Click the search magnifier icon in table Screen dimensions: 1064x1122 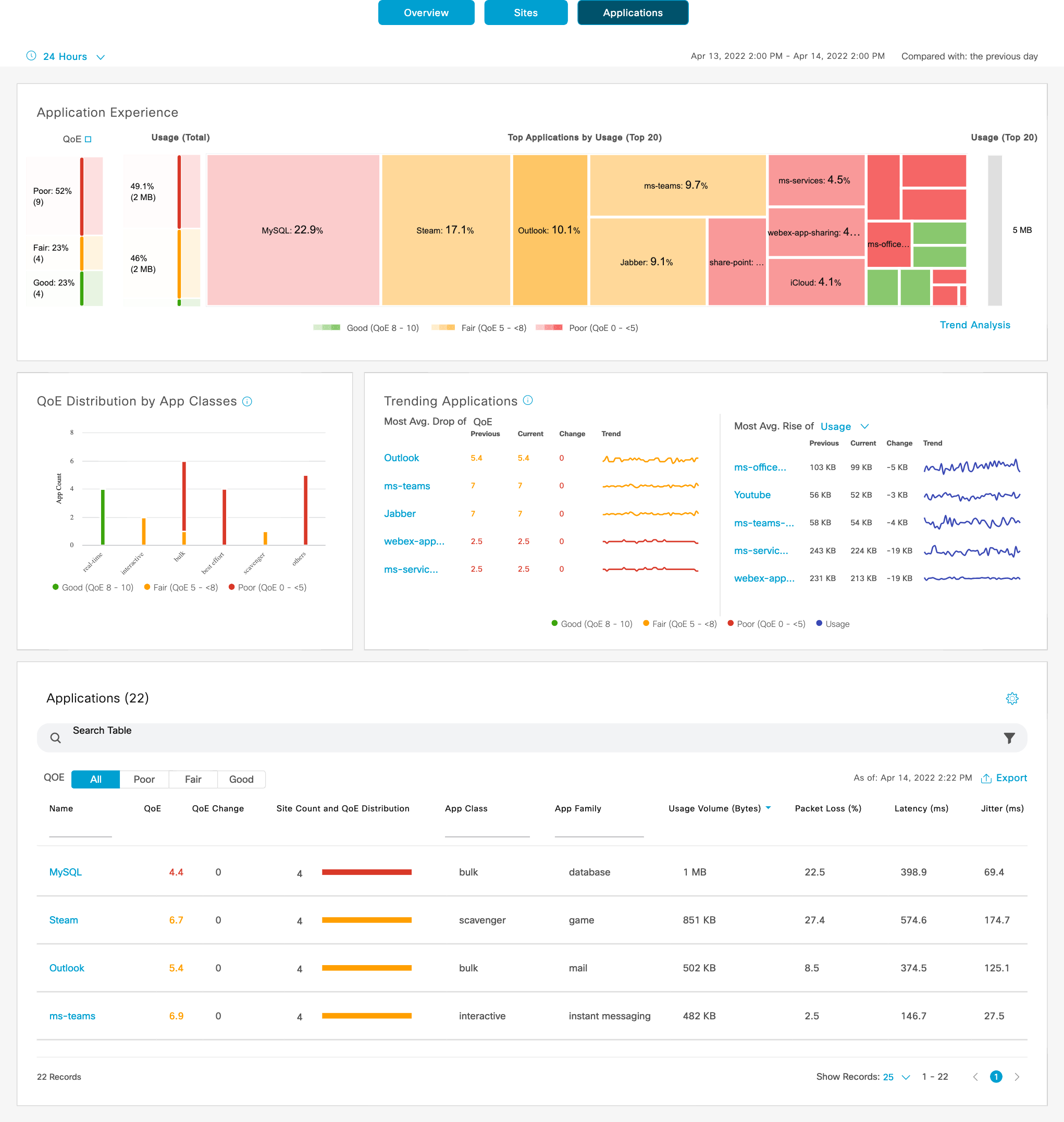[x=56, y=738]
